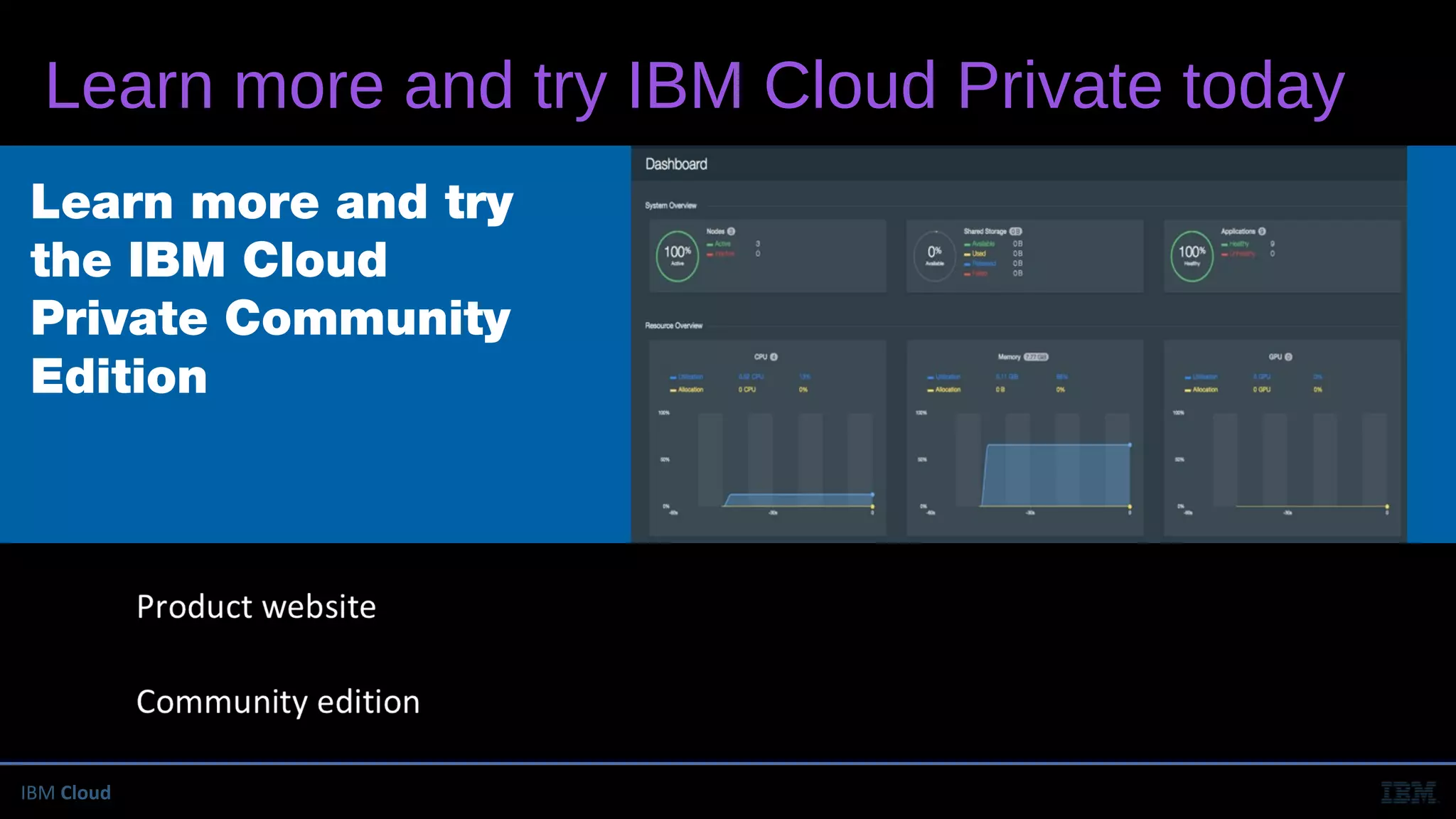Click the Shared Storage size badge
Image resolution: width=1456 pixels, height=819 pixels.
tap(1016, 231)
